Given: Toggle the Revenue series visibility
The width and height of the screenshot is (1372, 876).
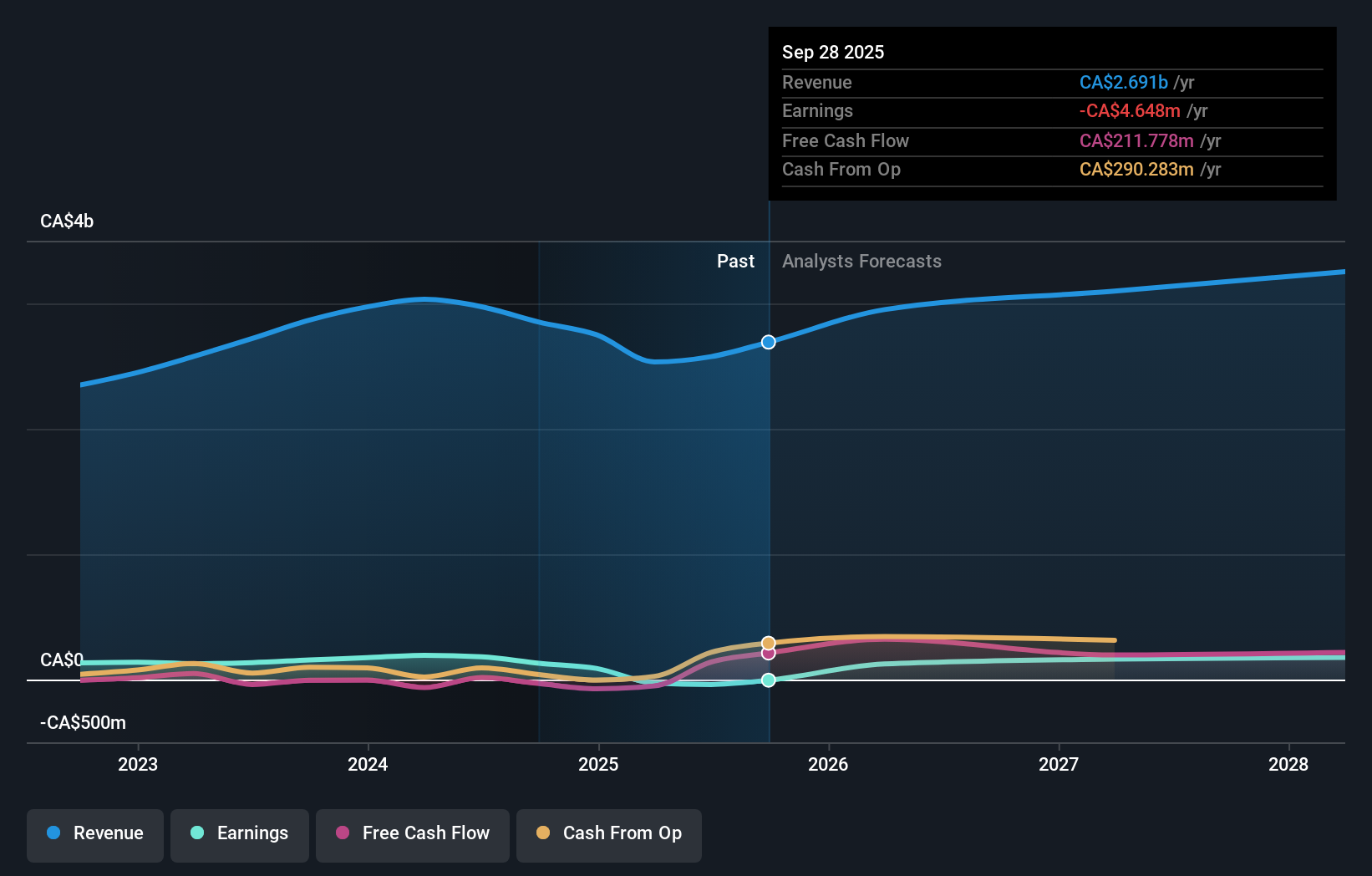Looking at the screenshot, I should (x=94, y=833).
